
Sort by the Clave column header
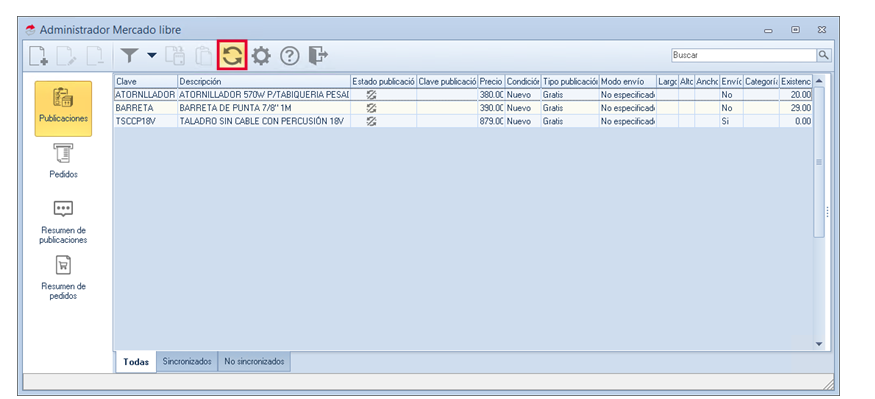click(146, 81)
